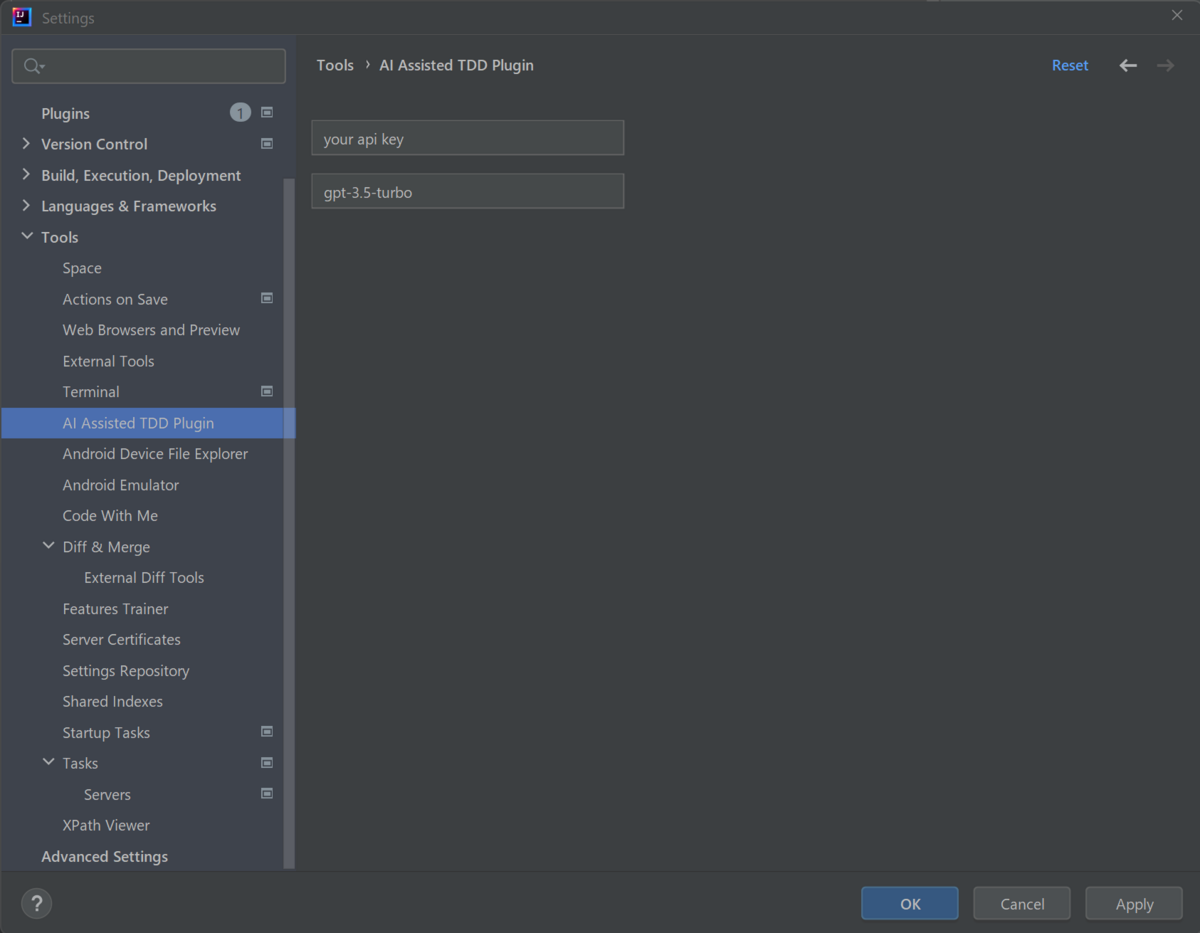
Task: Click the project-level icon beside Tasks
Action: click(267, 763)
